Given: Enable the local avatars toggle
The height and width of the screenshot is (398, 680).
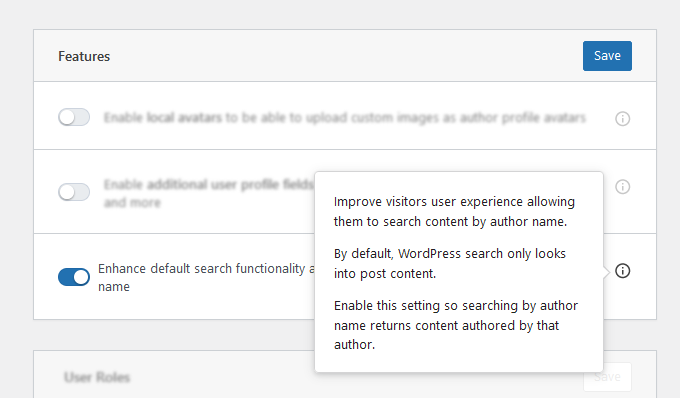Looking at the screenshot, I should pos(74,117).
